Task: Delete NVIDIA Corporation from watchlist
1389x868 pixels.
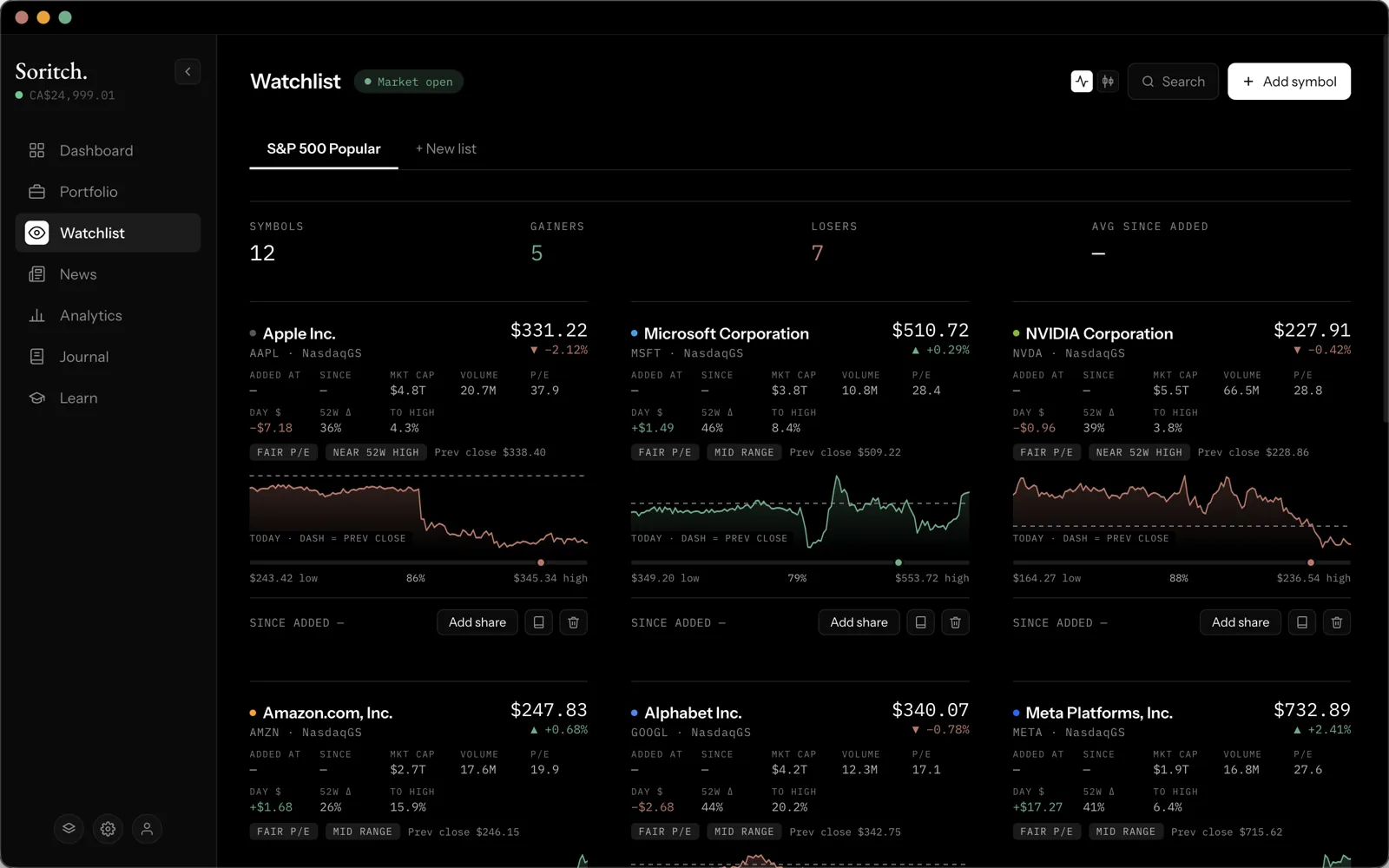Action: [x=1337, y=622]
